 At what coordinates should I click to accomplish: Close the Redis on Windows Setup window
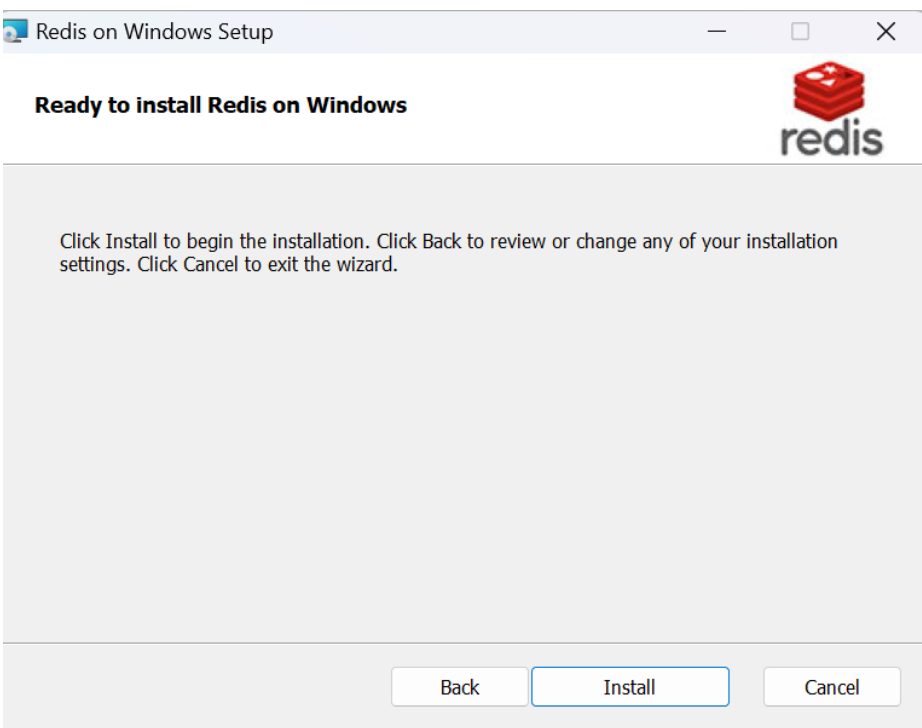point(886,31)
